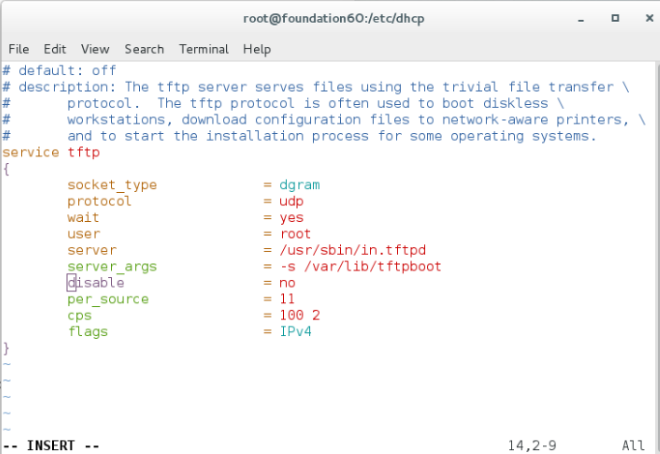Click the opening curly brace
The image size is (660, 454).
6,169
